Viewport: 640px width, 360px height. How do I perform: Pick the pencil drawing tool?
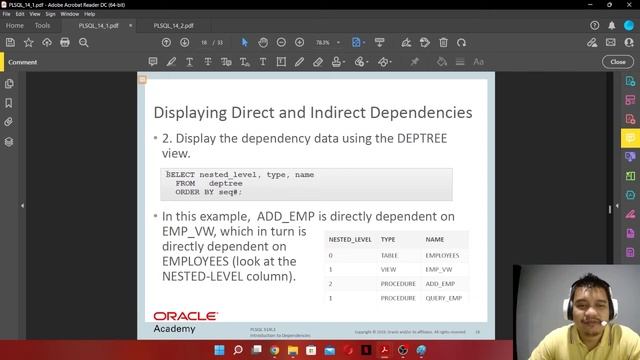(300, 62)
